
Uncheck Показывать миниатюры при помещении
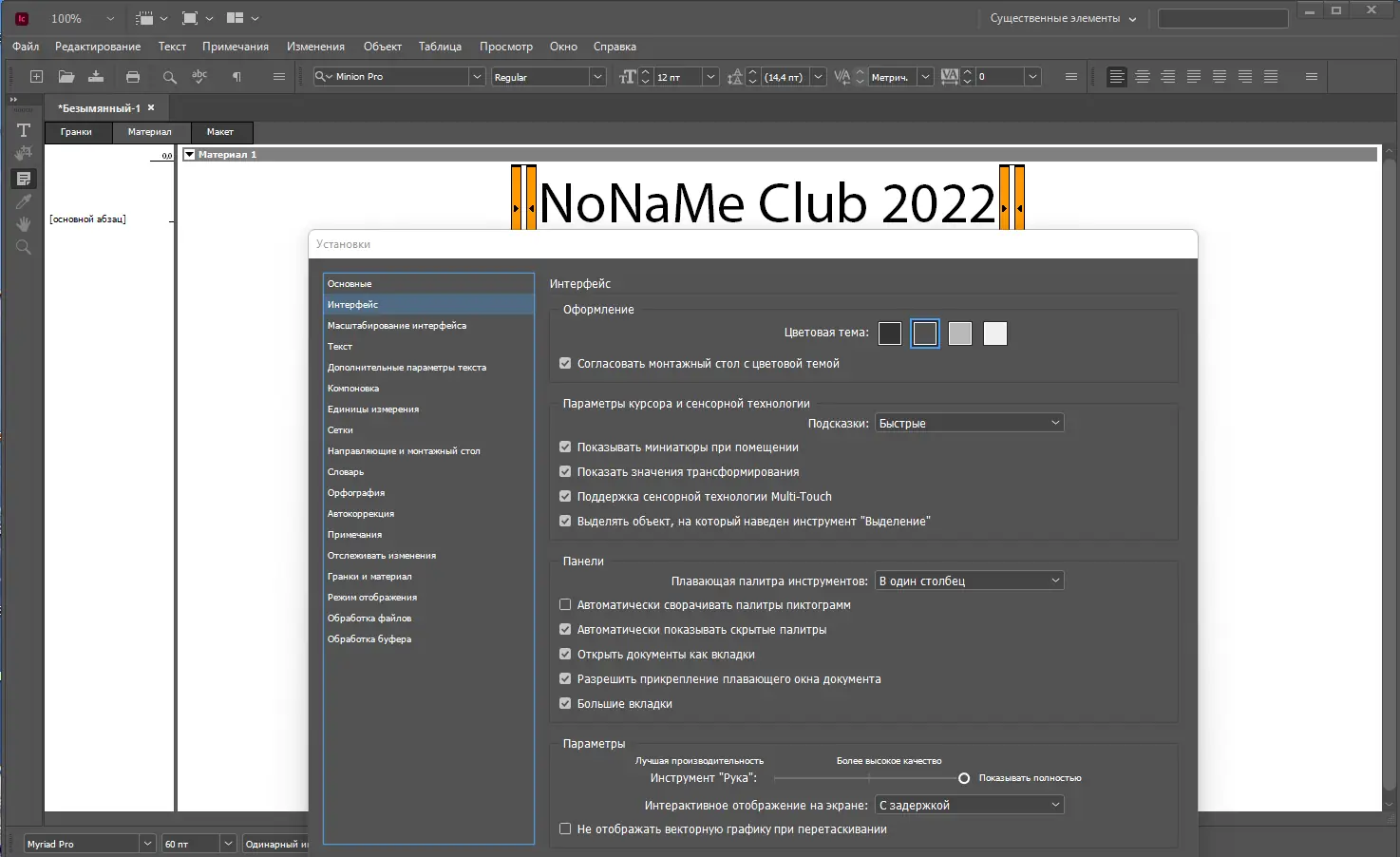pyautogui.click(x=565, y=447)
